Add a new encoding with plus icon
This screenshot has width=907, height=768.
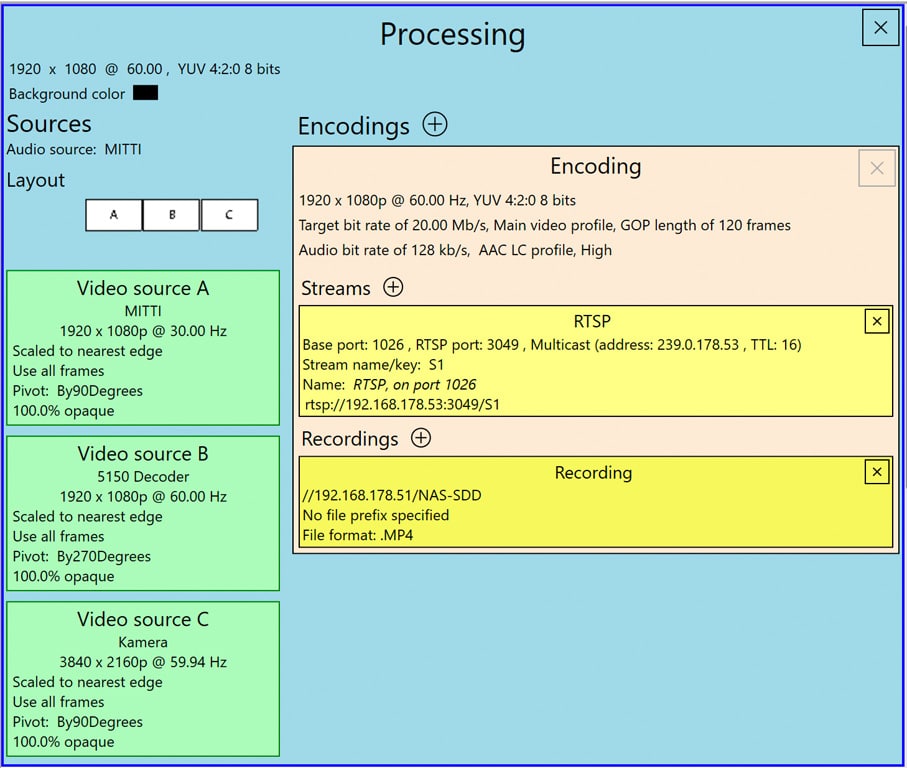435,125
